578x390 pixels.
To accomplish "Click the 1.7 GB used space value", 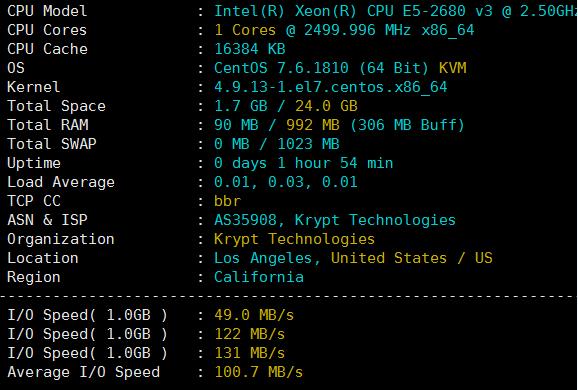I will [241, 106].
